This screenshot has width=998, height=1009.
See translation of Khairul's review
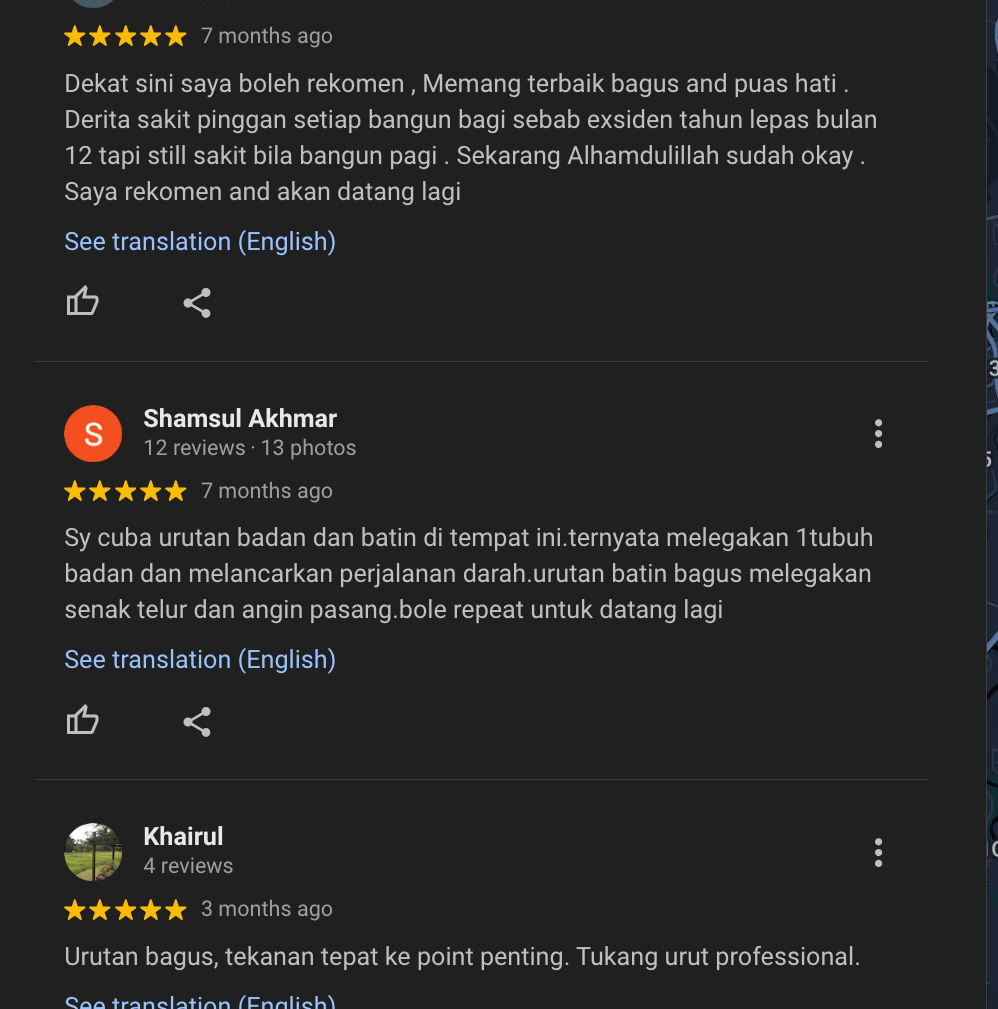point(200,1001)
